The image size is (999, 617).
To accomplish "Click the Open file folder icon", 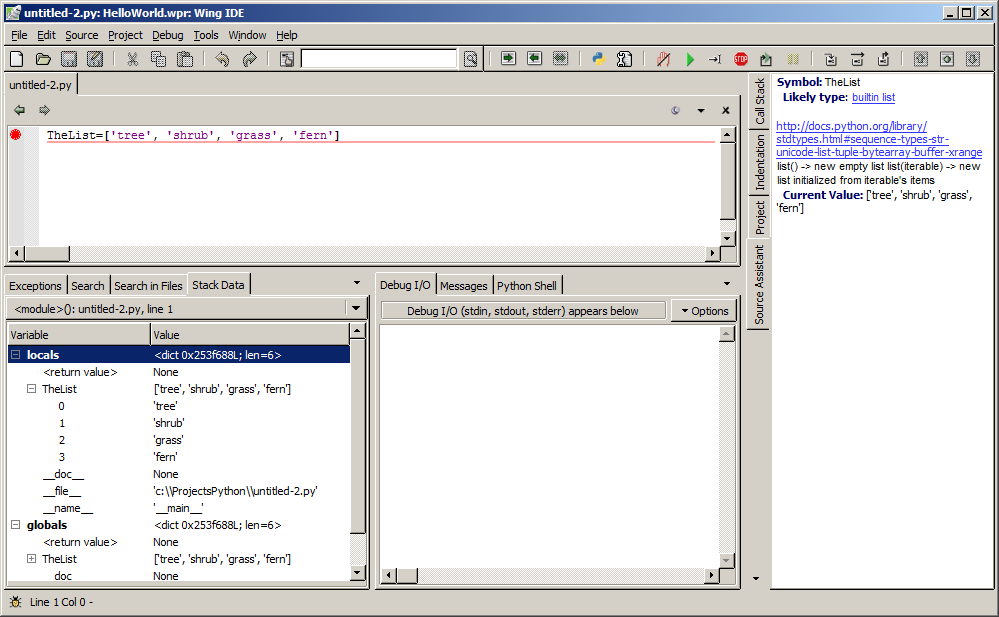I will pyautogui.click(x=43, y=59).
